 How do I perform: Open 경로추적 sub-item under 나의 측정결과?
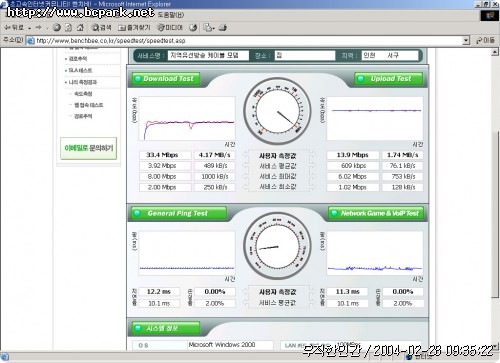83,116
